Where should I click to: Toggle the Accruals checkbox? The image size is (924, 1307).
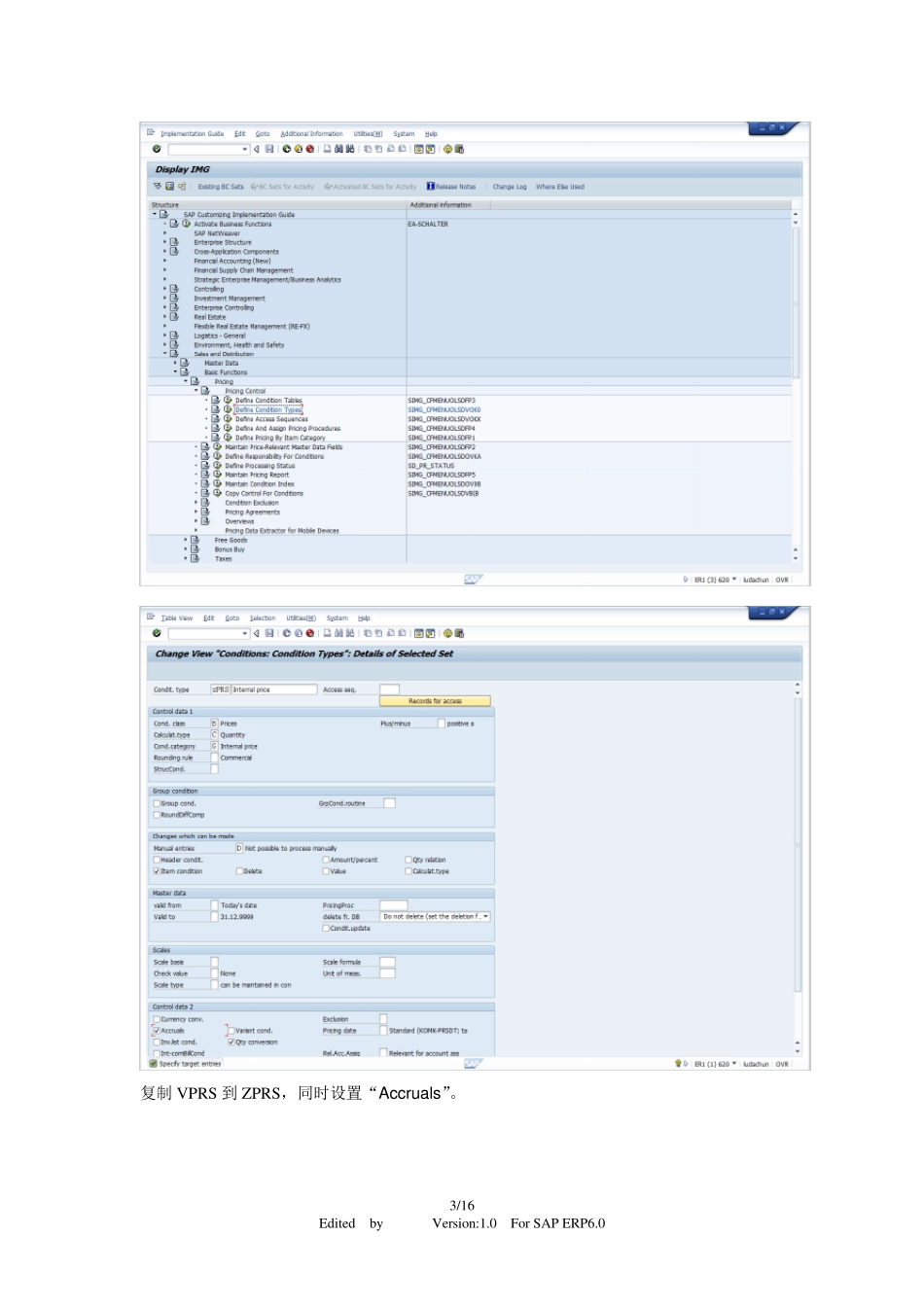pyautogui.click(x=157, y=1031)
